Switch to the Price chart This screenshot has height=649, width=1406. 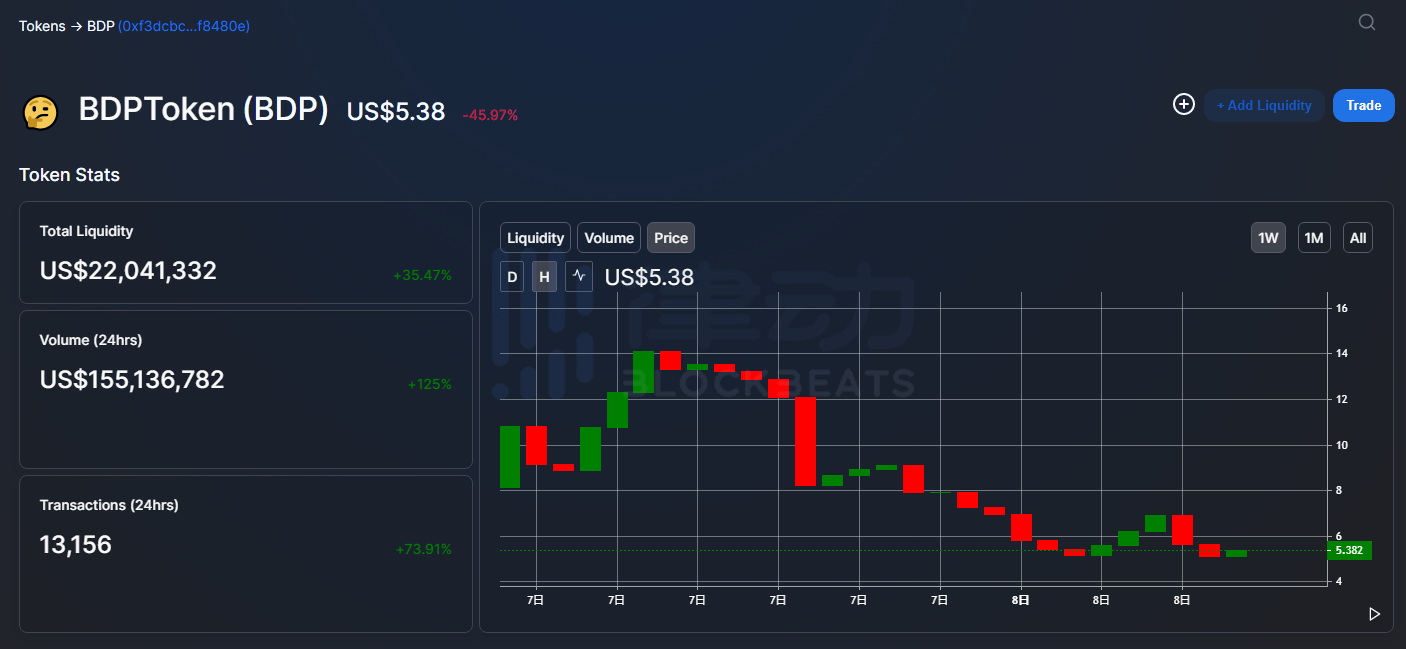coord(671,238)
